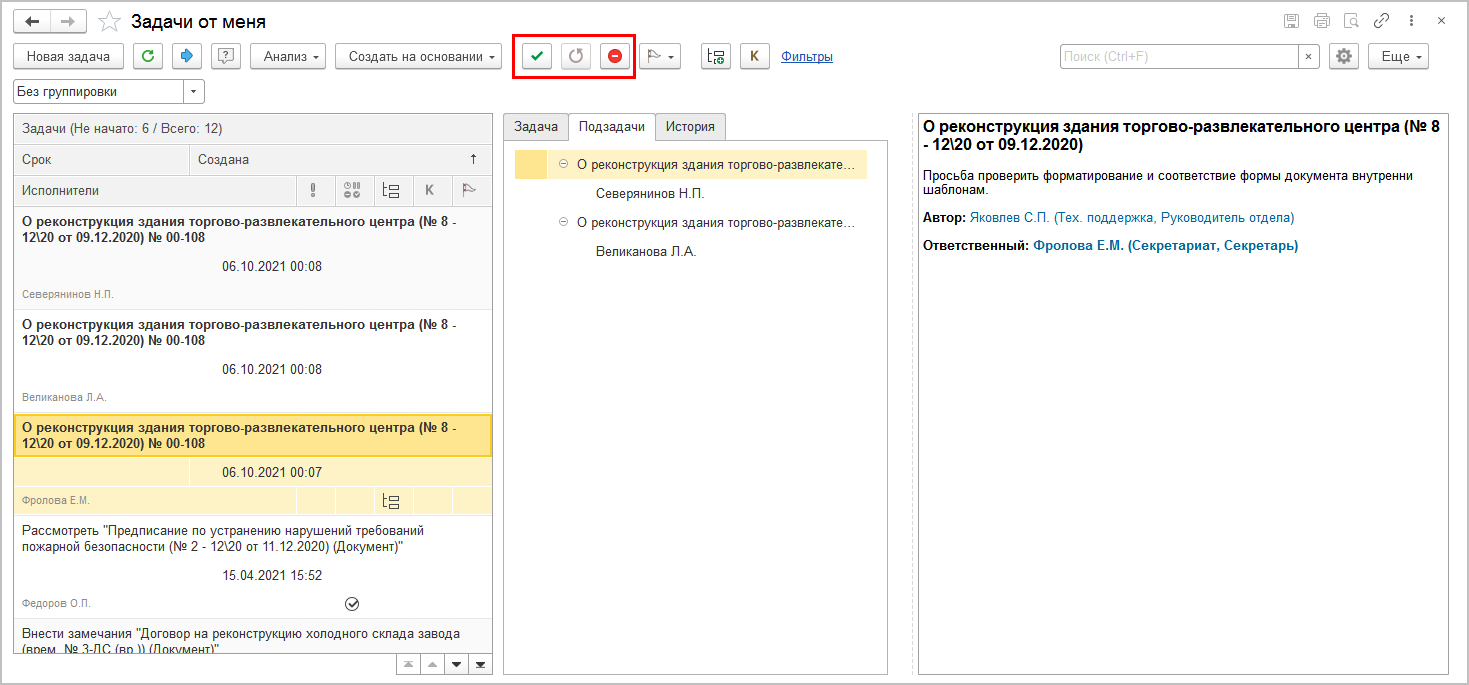Select the task row assigned to Великанова Л.А.
This screenshot has height=685, width=1469.
(x=253, y=360)
